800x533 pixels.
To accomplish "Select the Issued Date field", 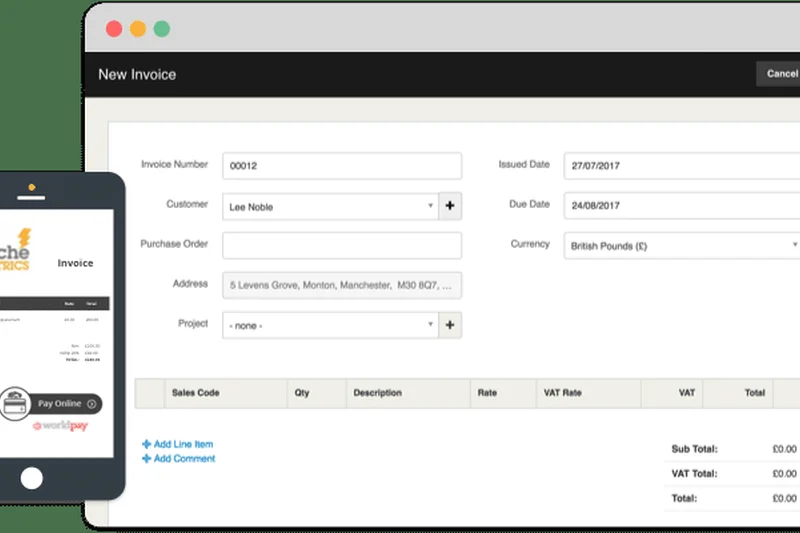I will (x=682, y=166).
